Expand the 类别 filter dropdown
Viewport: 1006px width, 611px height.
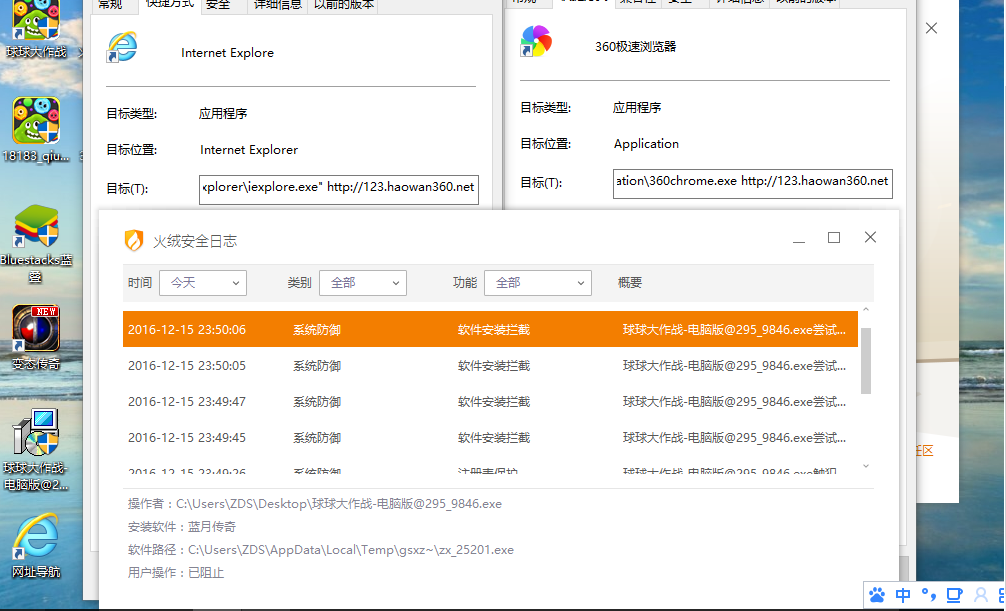(362, 283)
